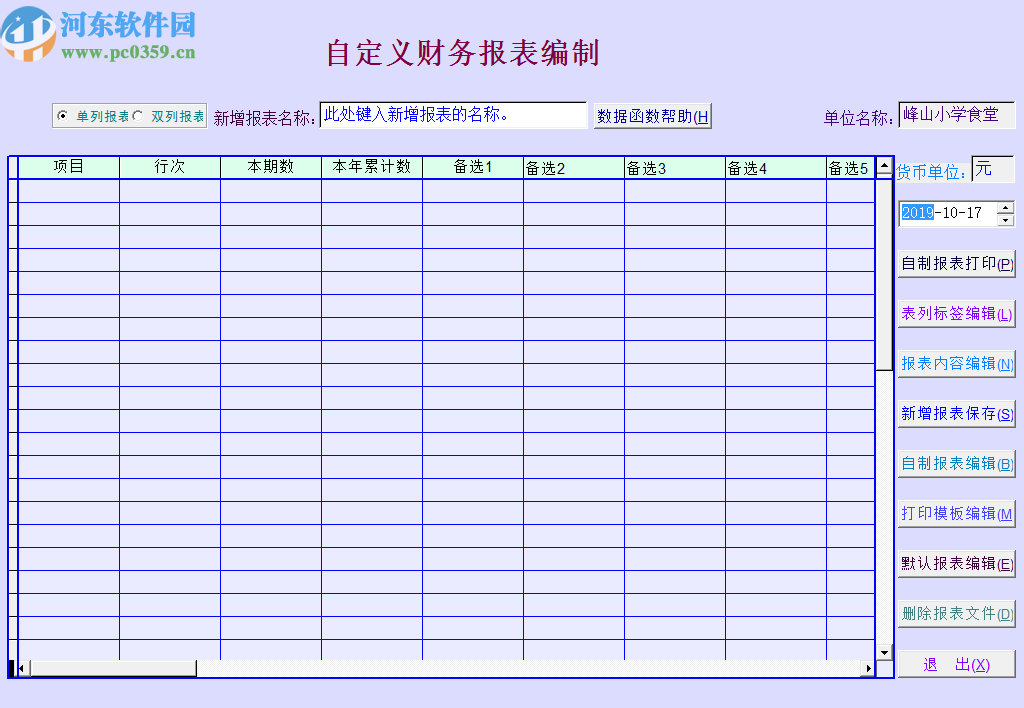Click the 货币单位 field showing 元
Image resolution: width=1024 pixels, height=708 pixels.
point(993,169)
